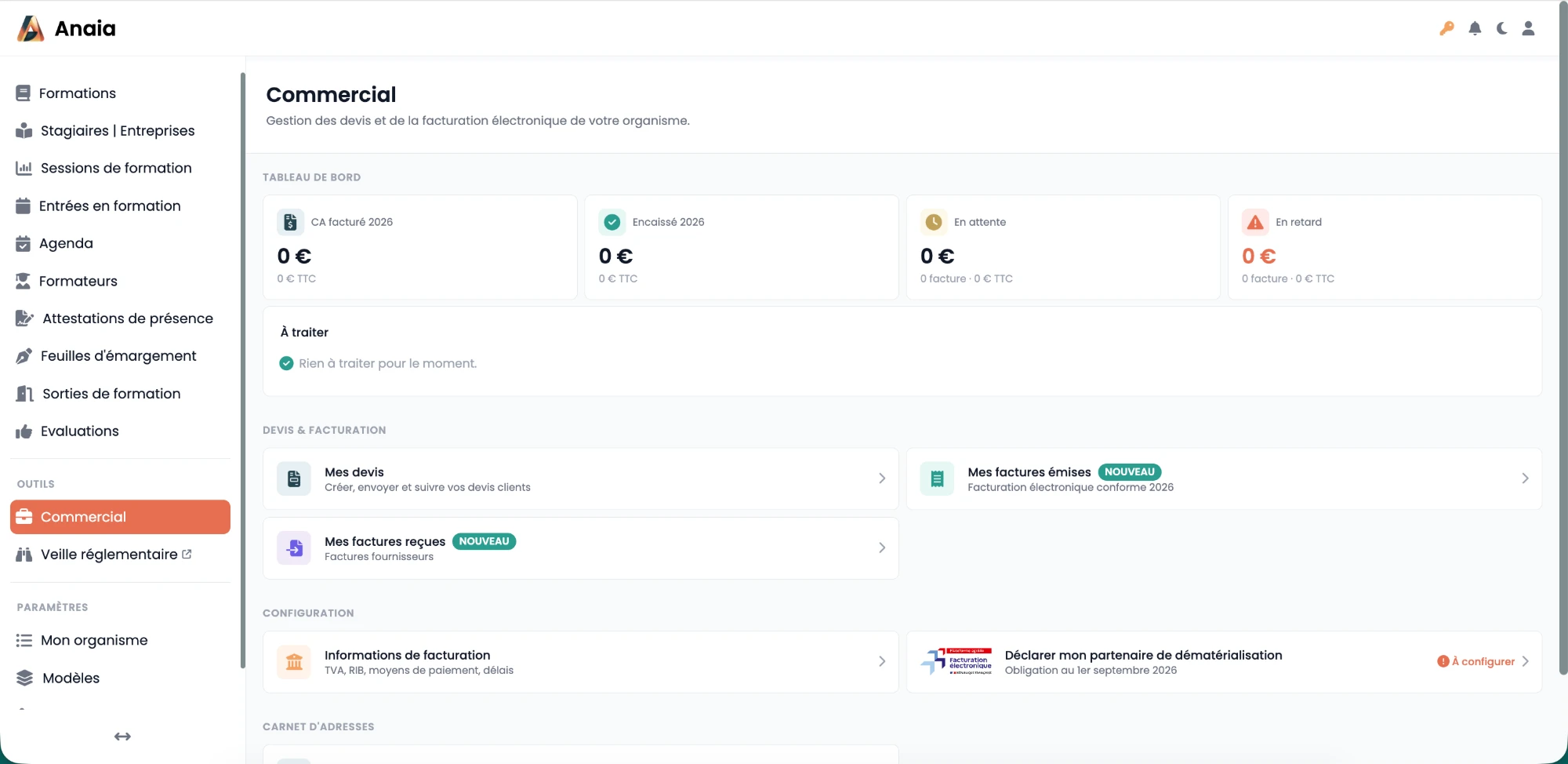Click the main page vertical scrollbar
The image size is (1568, 764).
pyautogui.click(x=1563, y=337)
